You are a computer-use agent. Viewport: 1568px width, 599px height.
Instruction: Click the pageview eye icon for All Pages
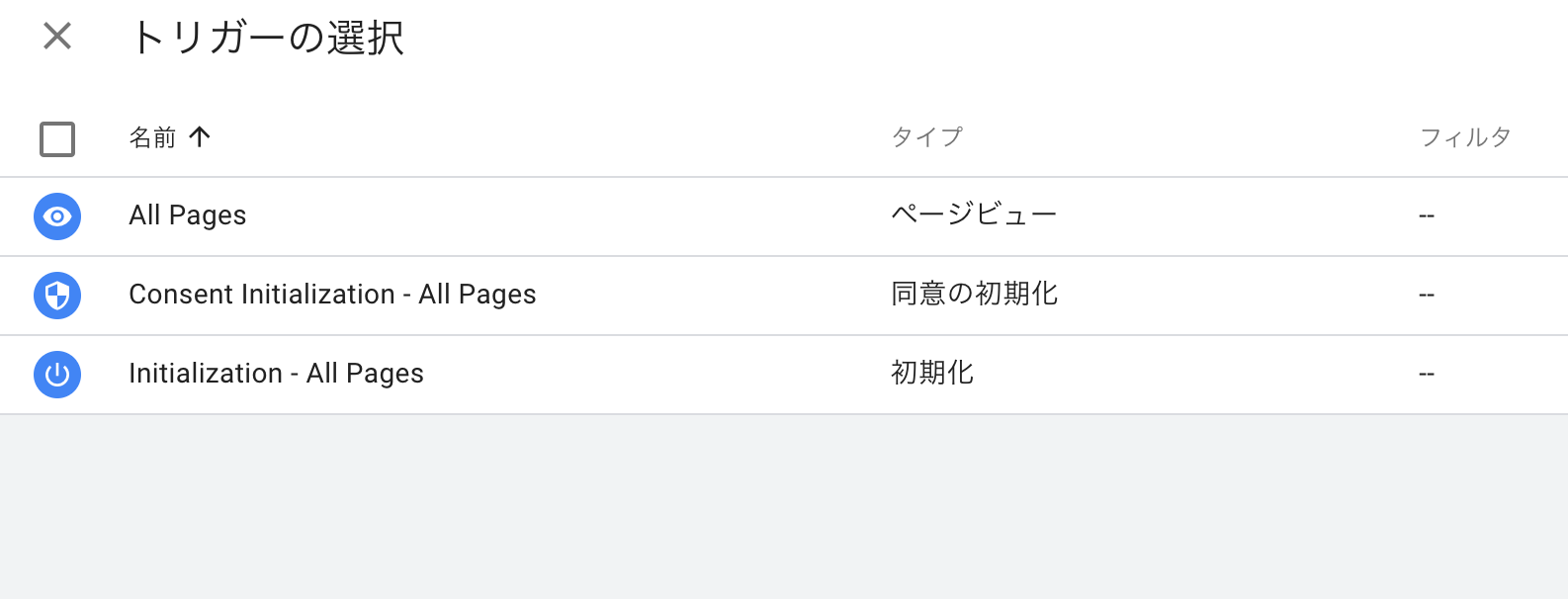pyautogui.click(x=56, y=215)
